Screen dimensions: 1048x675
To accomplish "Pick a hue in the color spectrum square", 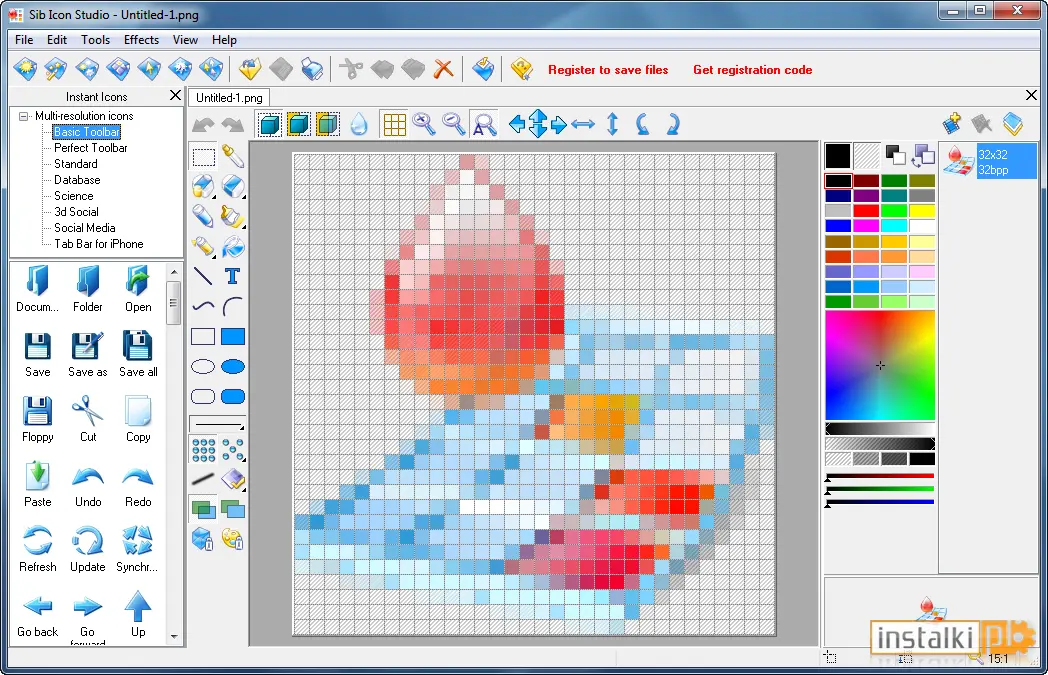I will pyautogui.click(x=880, y=366).
